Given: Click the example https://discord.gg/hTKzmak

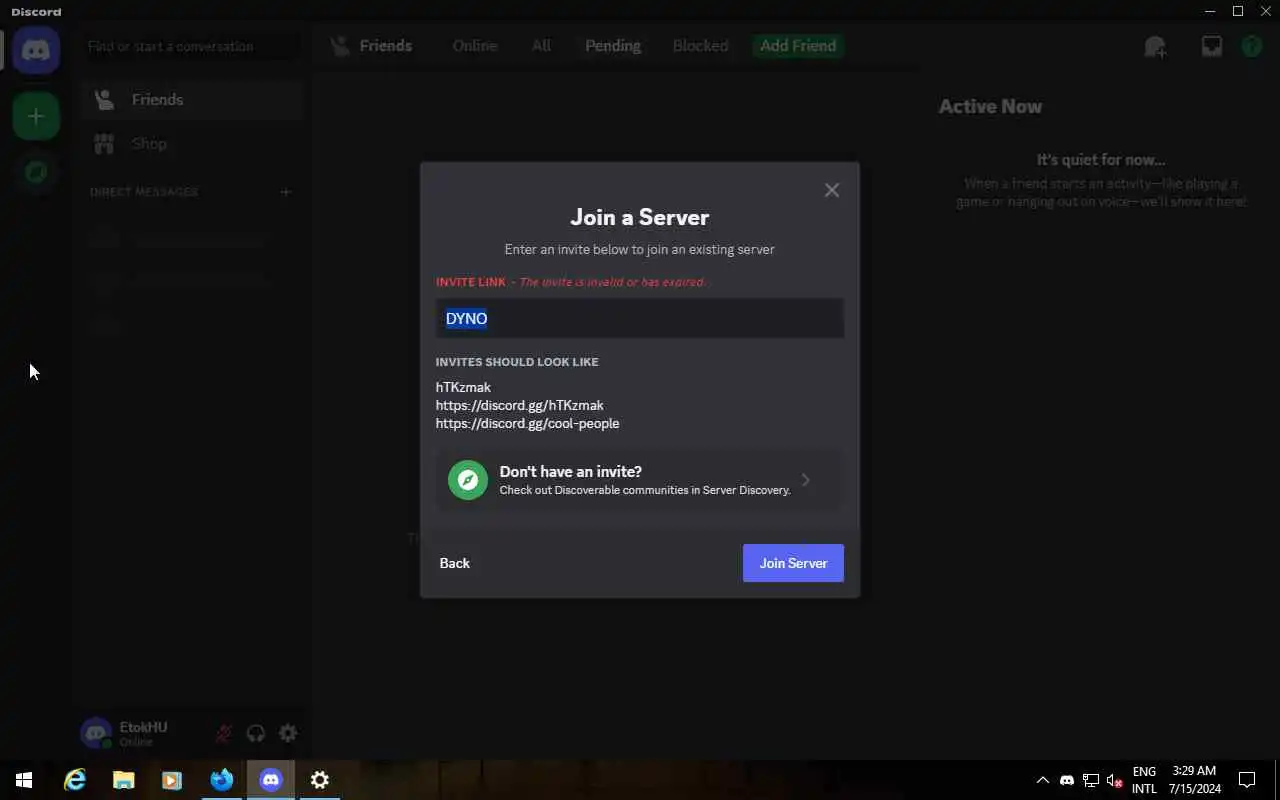Looking at the screenshot, I should pos(519,405).
